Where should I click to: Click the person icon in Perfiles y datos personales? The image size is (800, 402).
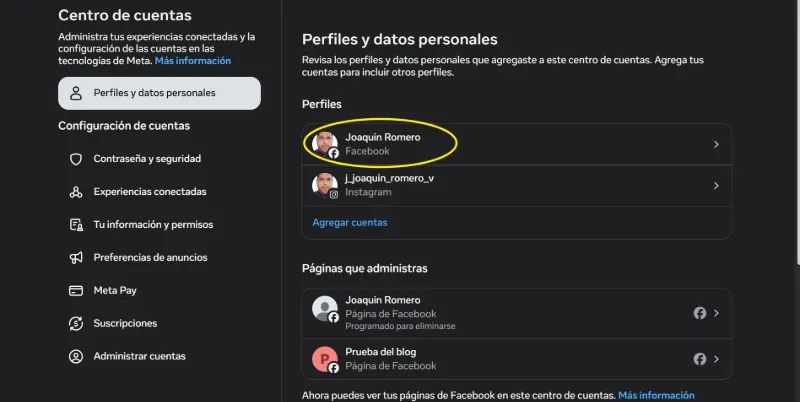point(76,93)
